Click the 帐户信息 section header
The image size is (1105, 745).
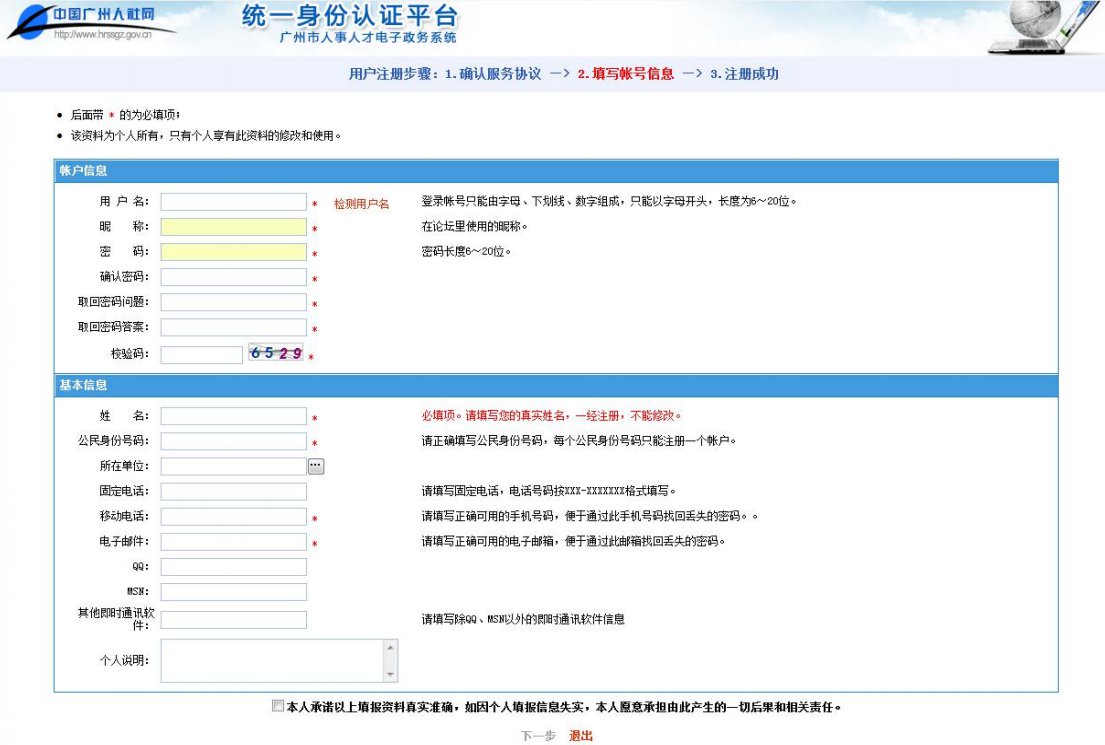[x=556, y=171]
